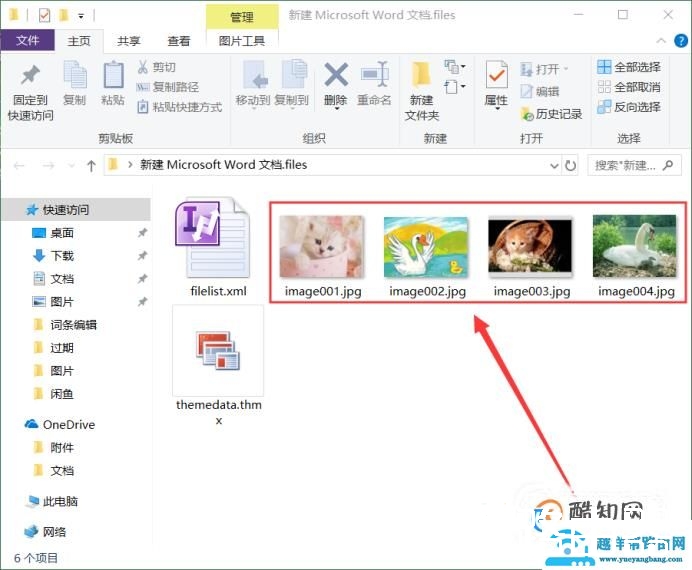
Task: Click Paste shortcut (粘贴快捷方式) item
Action: 179,107
